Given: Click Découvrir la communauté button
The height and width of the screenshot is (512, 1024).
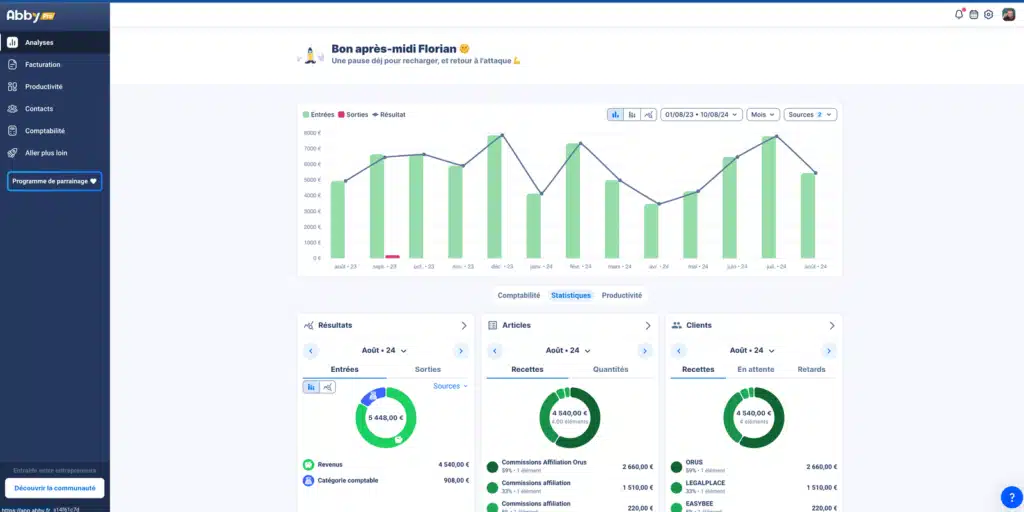Looking at the screenshot, I should (54, 488).
